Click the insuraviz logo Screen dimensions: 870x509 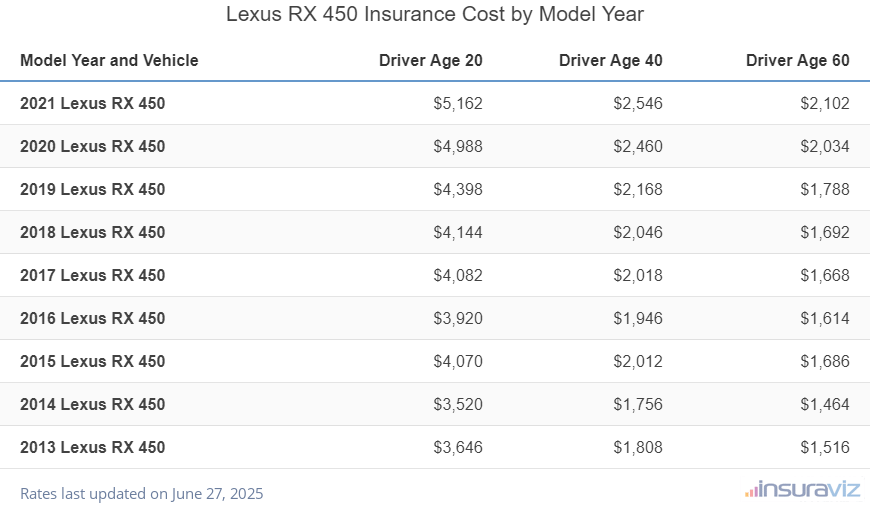803,490
